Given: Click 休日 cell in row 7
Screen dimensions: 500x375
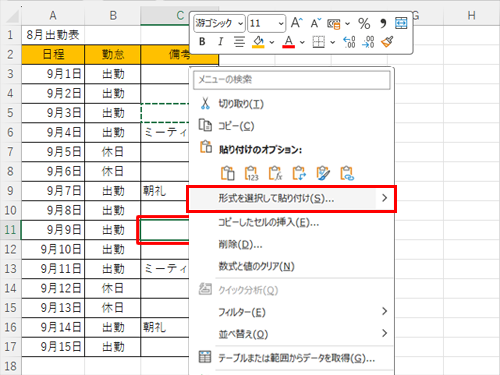Looking at the screenshot, I should (x=113, y=152).
